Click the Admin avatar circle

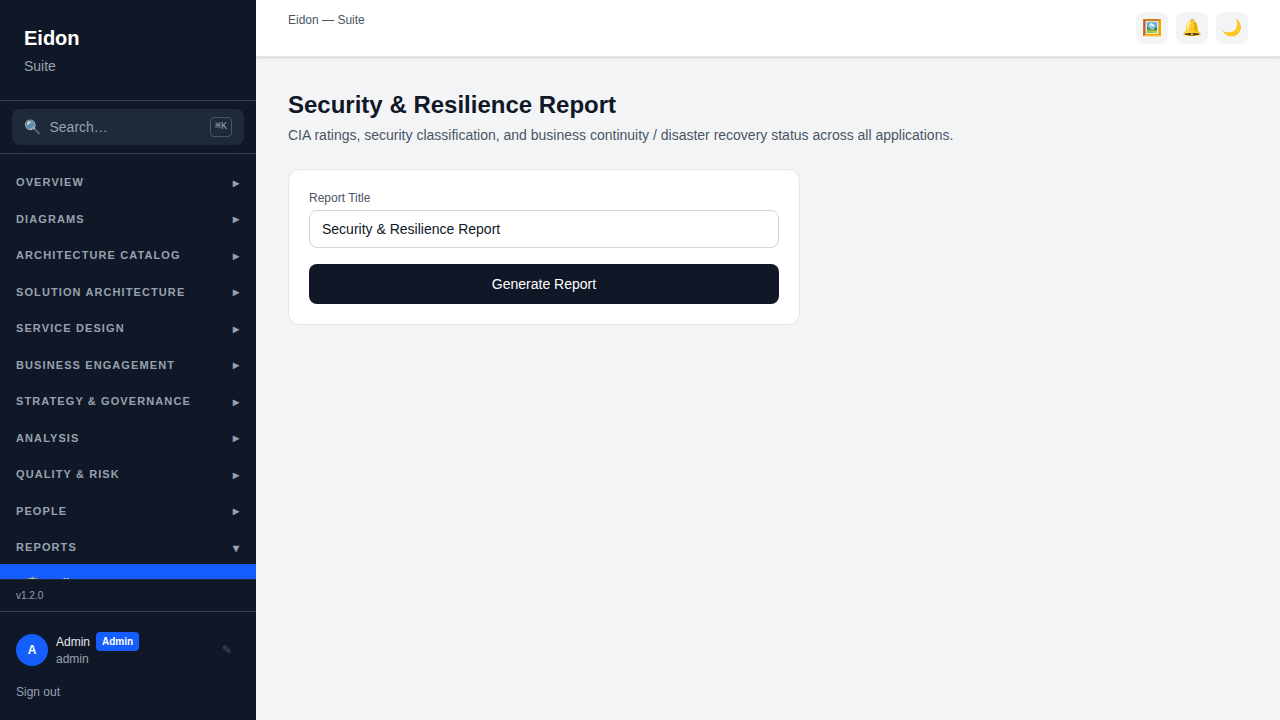coord(32,650)
